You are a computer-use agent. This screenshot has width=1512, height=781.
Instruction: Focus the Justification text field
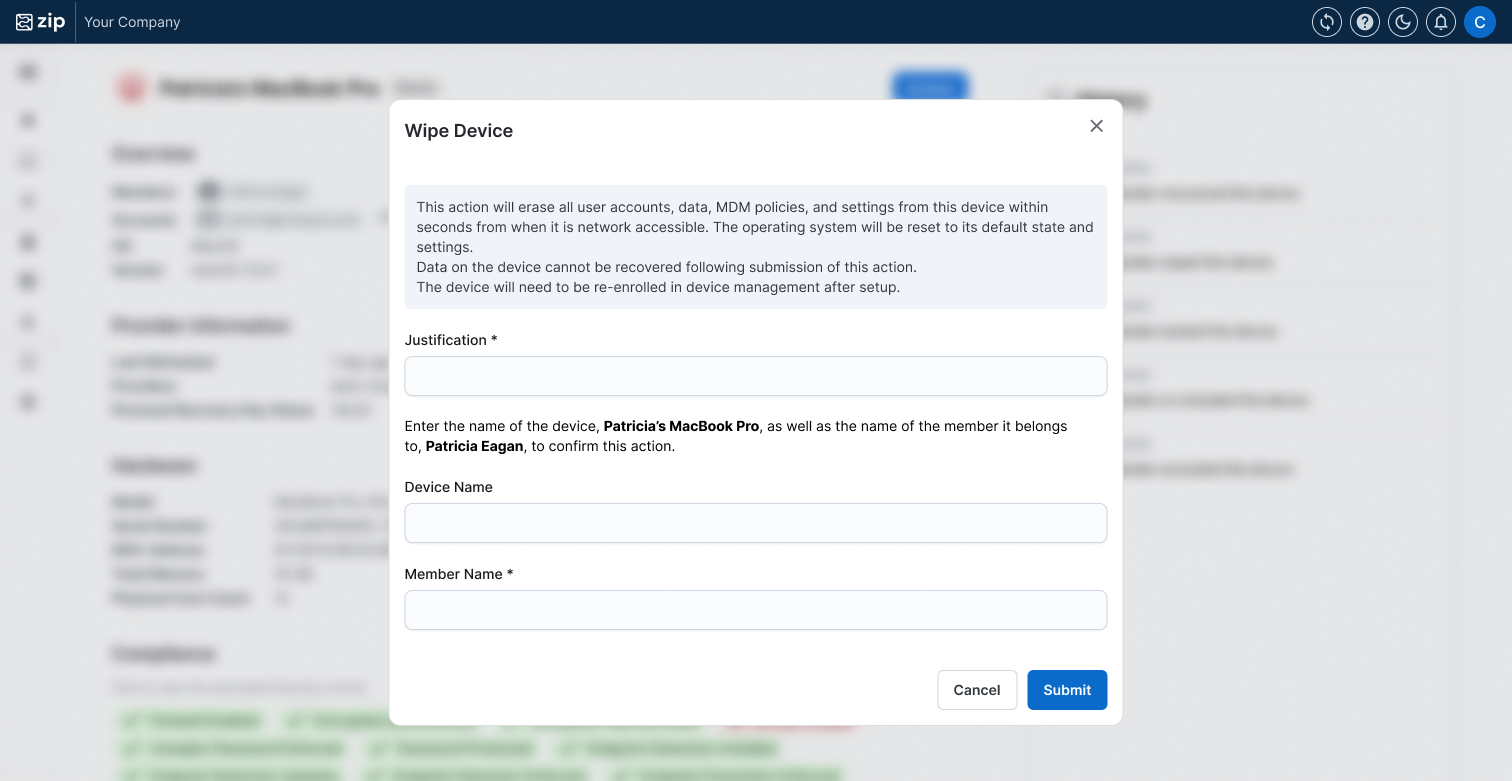click(x=755, y=376)
